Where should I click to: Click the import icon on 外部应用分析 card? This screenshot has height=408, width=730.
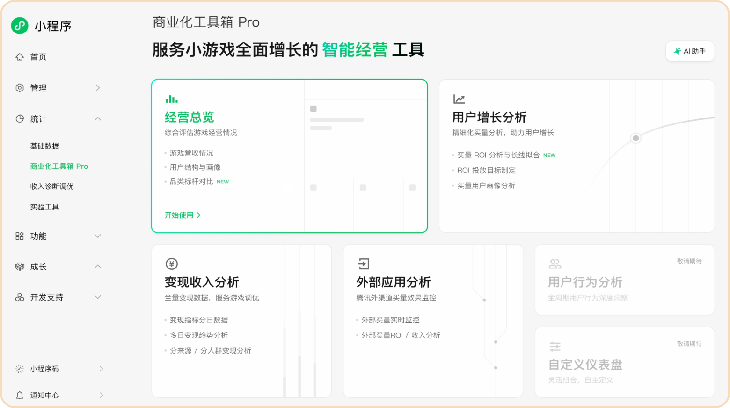coord(363,264)
